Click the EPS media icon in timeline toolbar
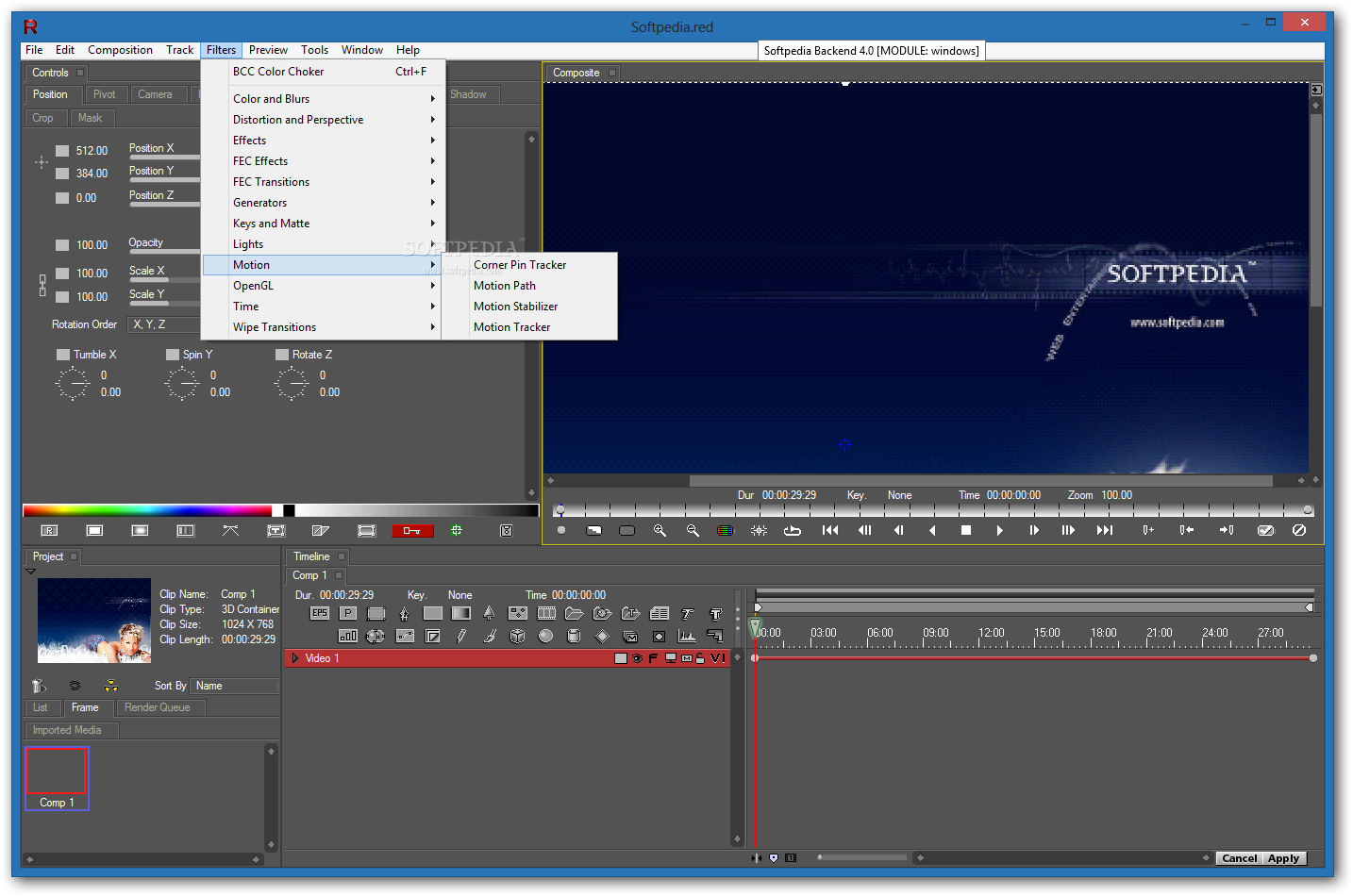 320,613
